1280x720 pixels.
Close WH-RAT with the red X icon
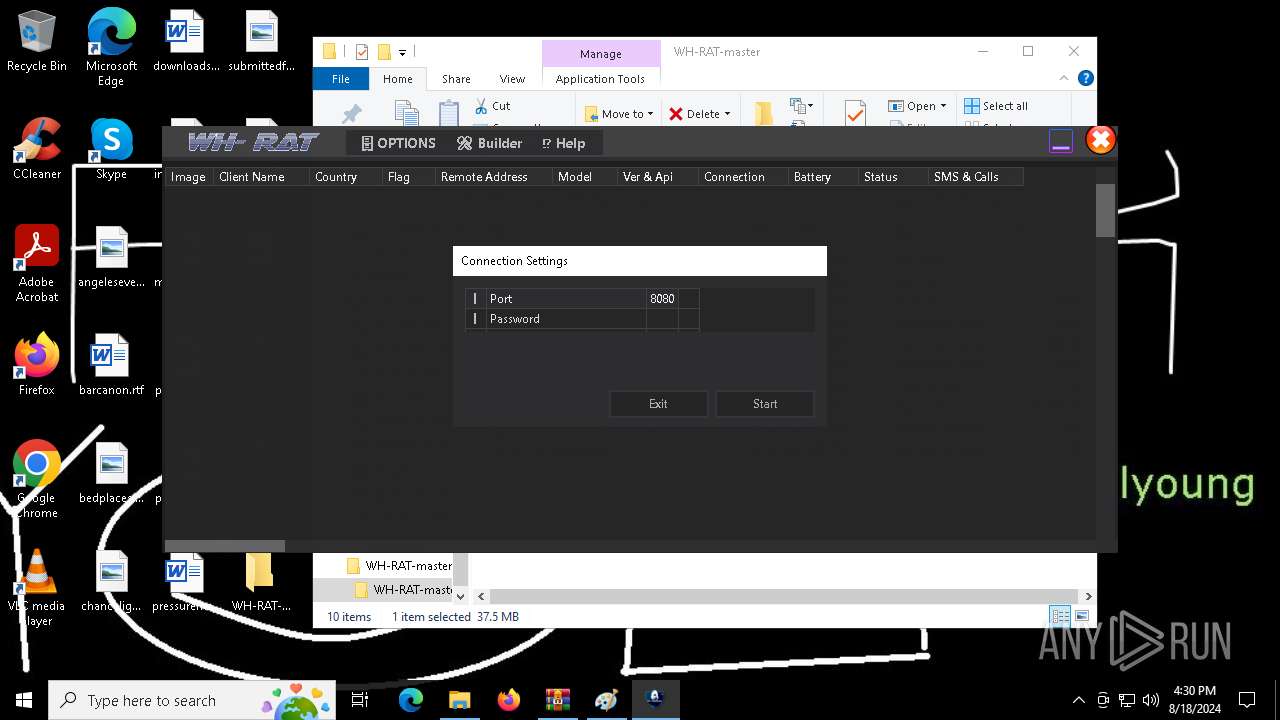pos(1101,140)
